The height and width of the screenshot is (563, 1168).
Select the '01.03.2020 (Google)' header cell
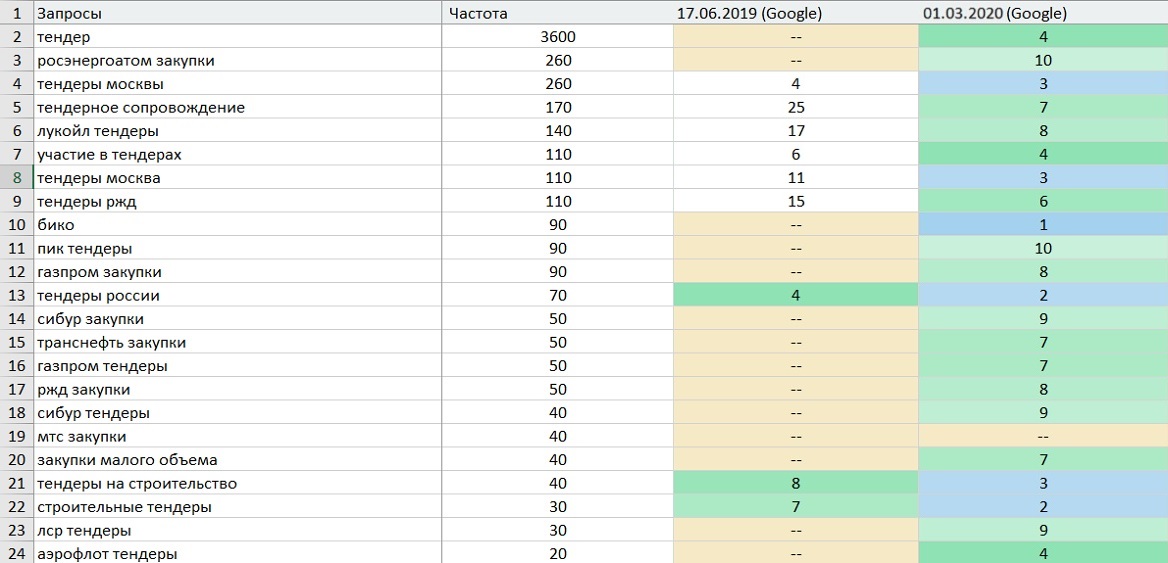(x=1043, y=13)
